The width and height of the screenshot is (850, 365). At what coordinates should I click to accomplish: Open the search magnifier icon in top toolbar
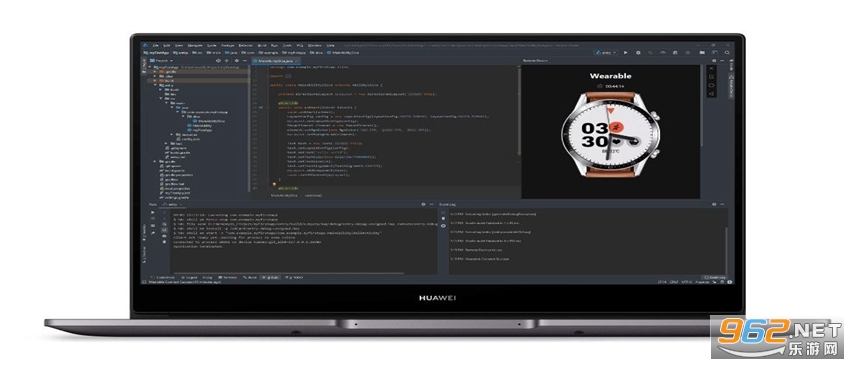tap(726, 53)
